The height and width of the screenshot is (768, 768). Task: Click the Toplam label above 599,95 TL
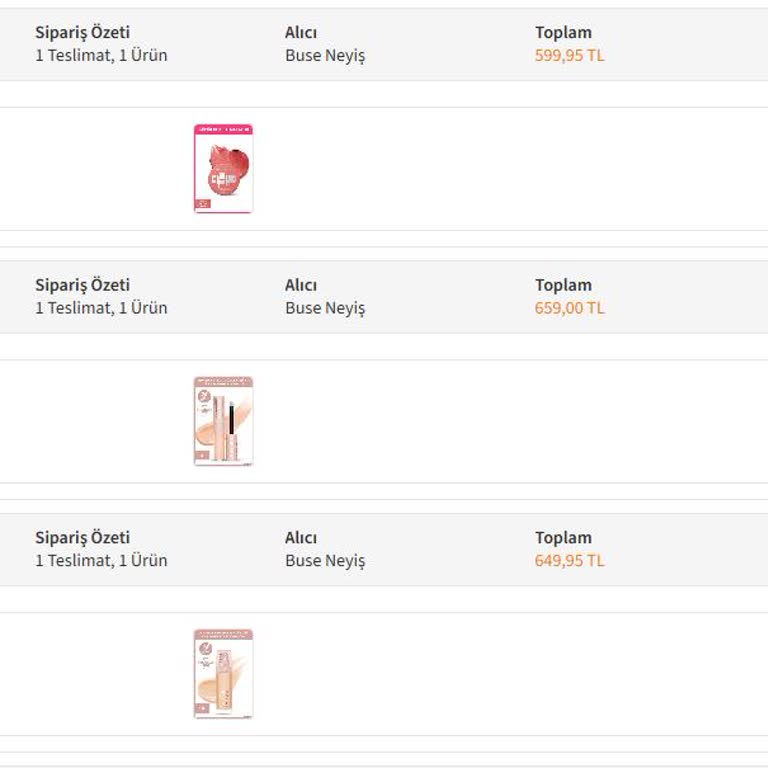[x=563, y=33]
